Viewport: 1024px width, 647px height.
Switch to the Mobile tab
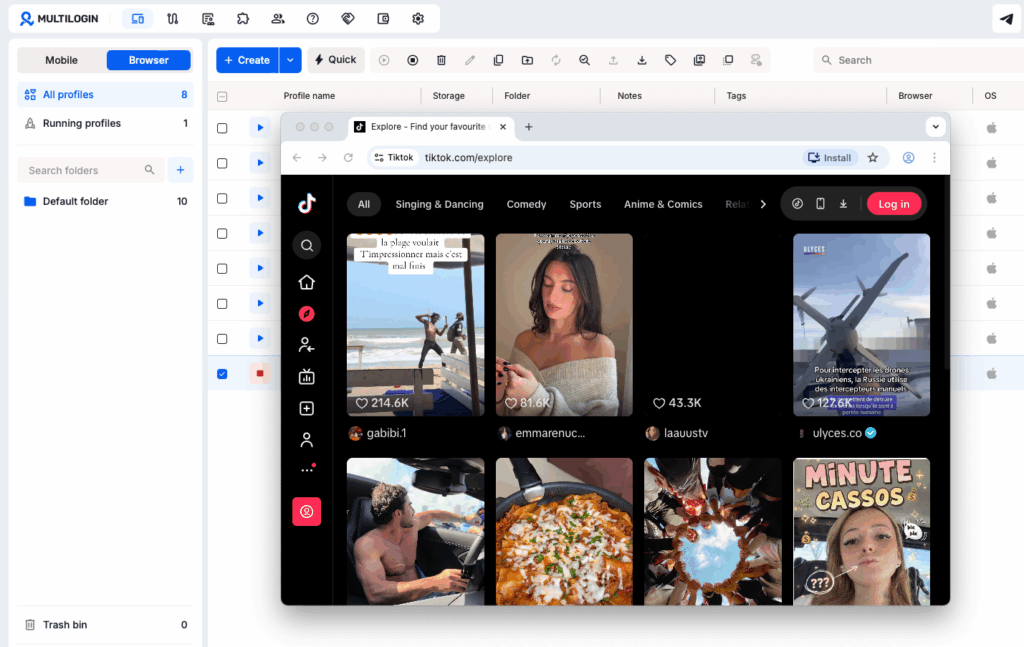62,60
